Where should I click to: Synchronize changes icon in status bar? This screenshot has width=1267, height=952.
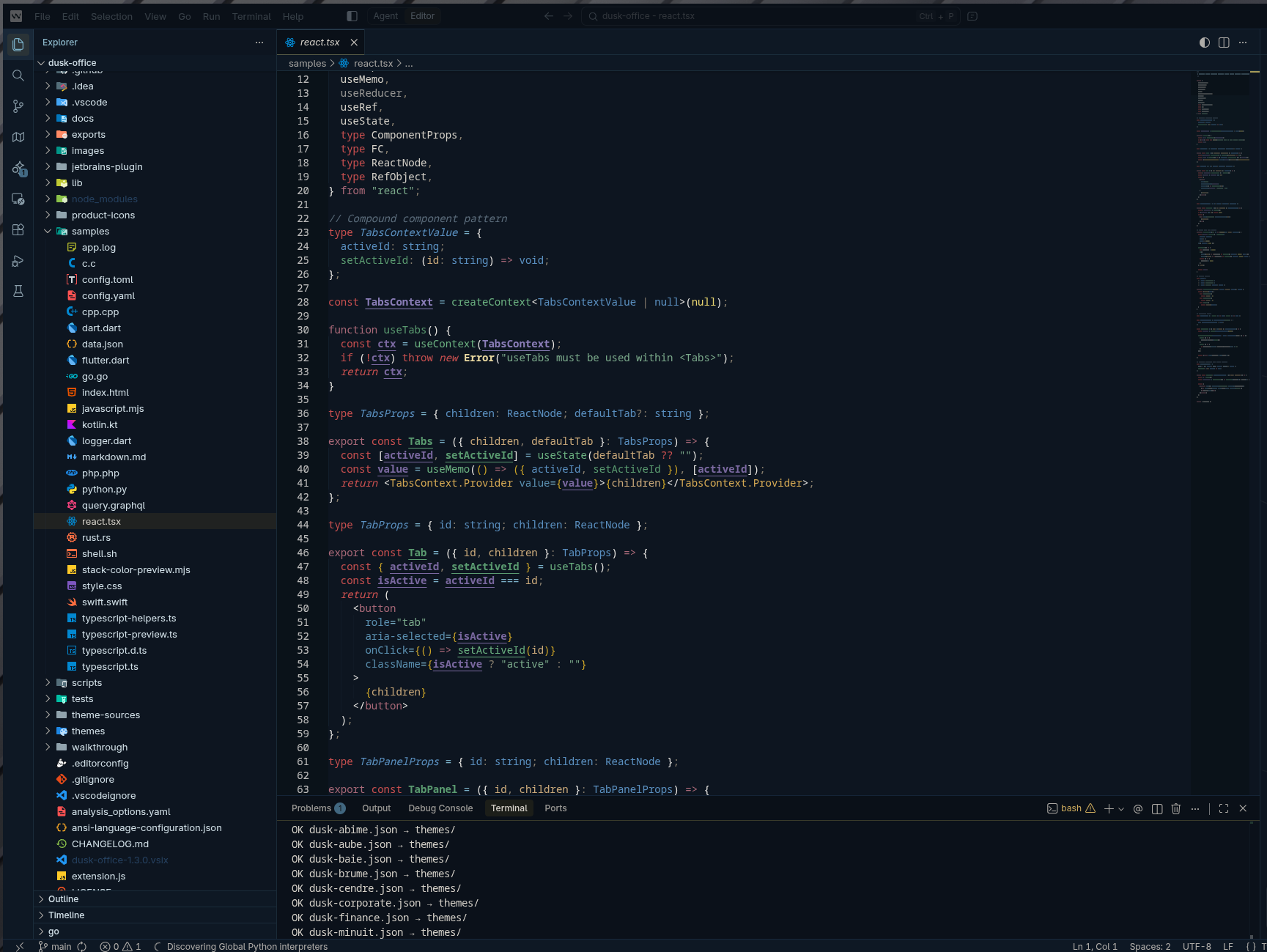coord(82,946)
